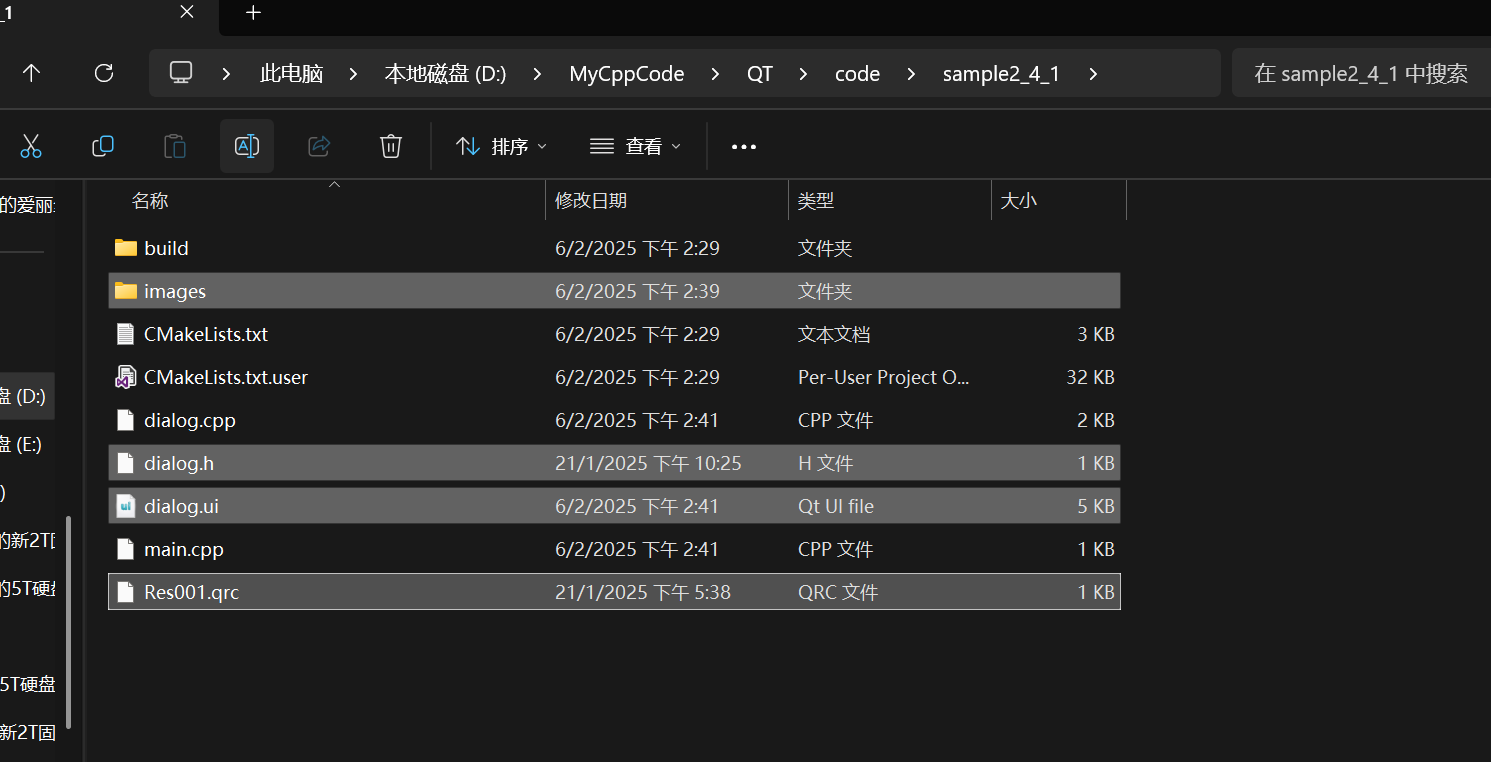Click the Rename icon in toolbar

point(247,146)
